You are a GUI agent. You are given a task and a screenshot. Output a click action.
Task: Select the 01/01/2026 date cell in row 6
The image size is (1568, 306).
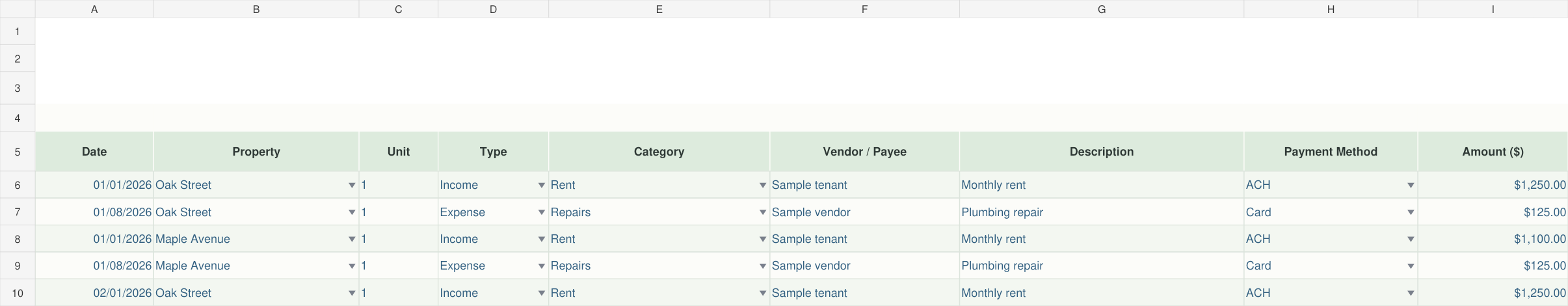(x=94, y=185)
